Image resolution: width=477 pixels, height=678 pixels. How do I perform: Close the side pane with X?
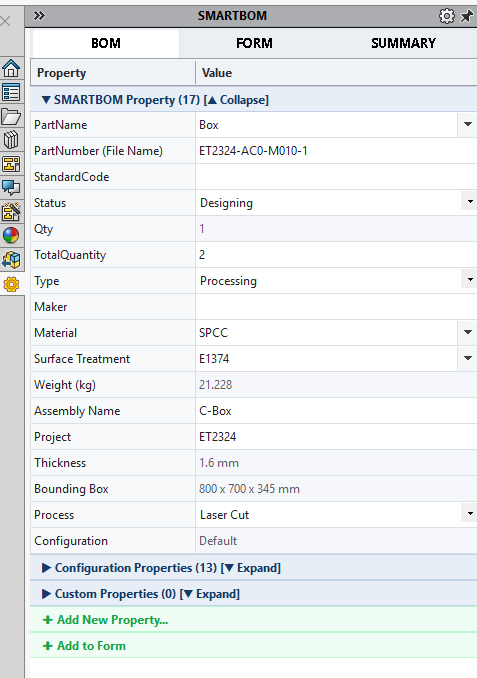6,21
